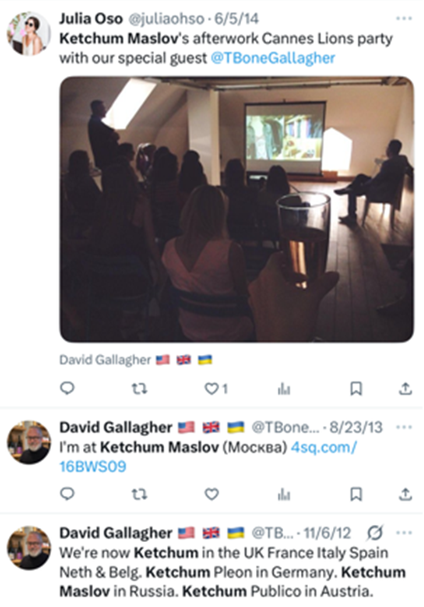The height and width of the screenshot is (607, 424).
Task: Open more options on Julia Oso's tweet
Action: (404, 18)
